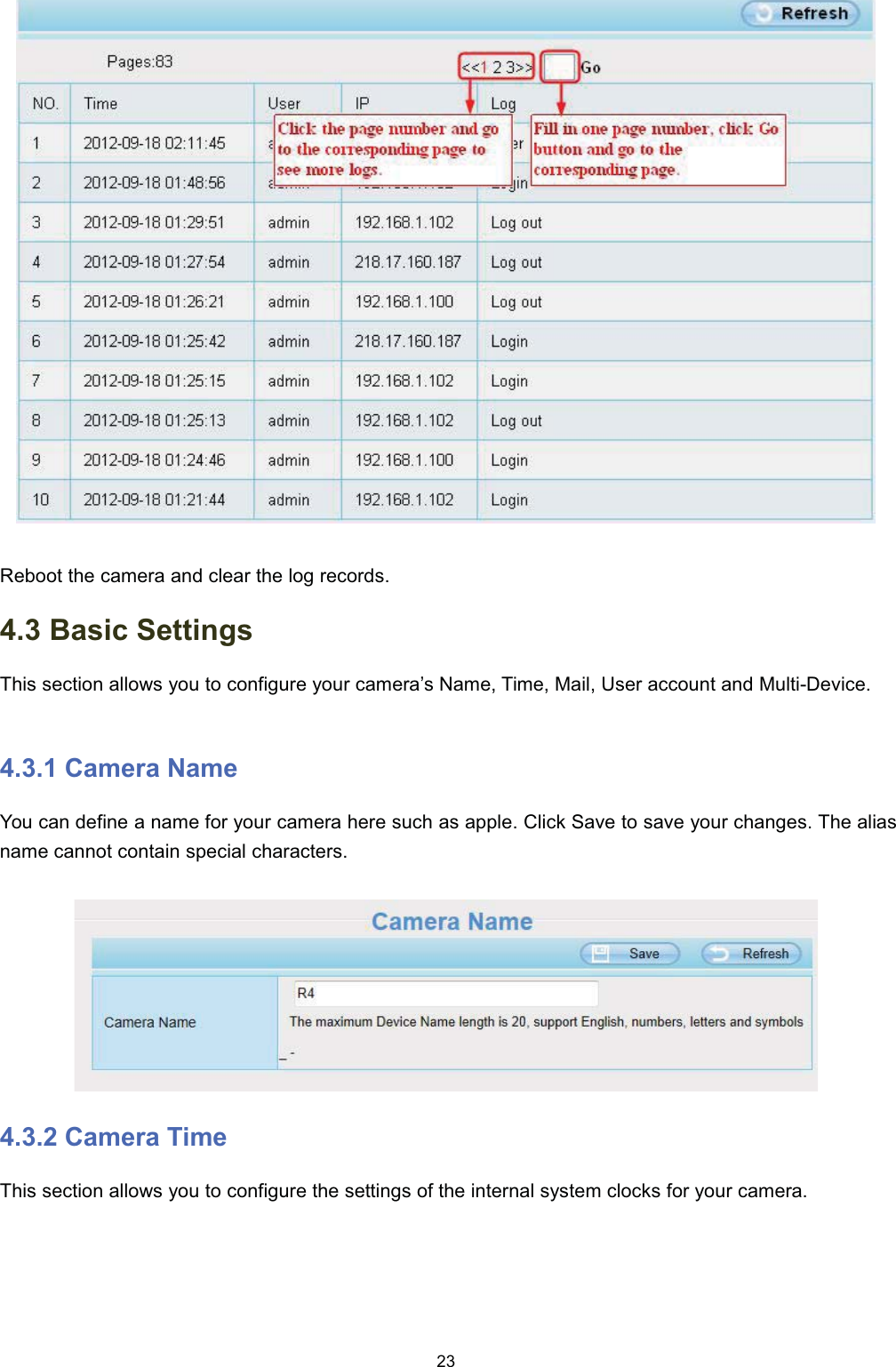Click admin user cell in row 3
Viewport: 896px width, 1367px height.
click(x=289, y=222)
